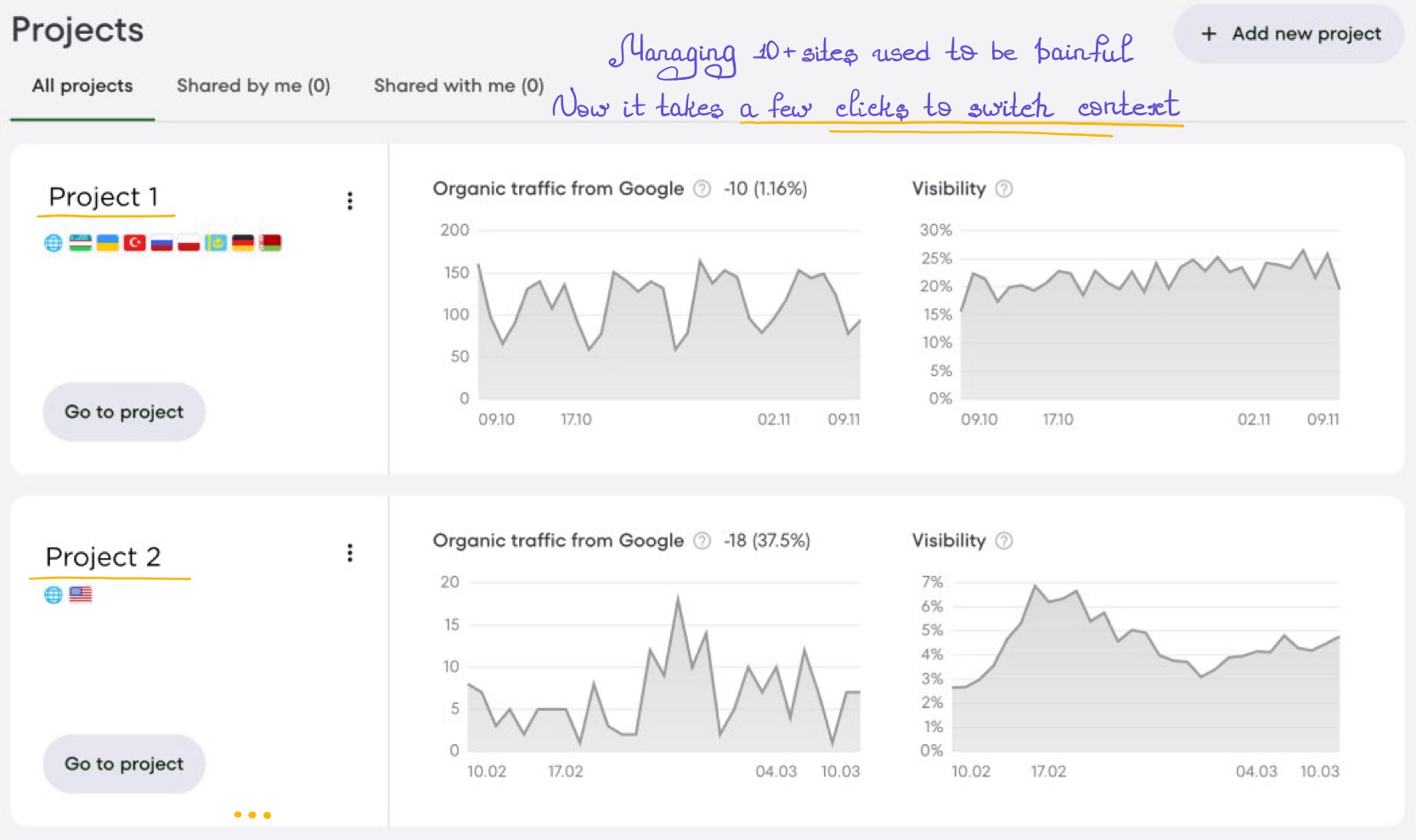This screenshot has width=1416, height=840.
Task: Click the help icon next to Organic traffic
Action: [x=701, y=189]
